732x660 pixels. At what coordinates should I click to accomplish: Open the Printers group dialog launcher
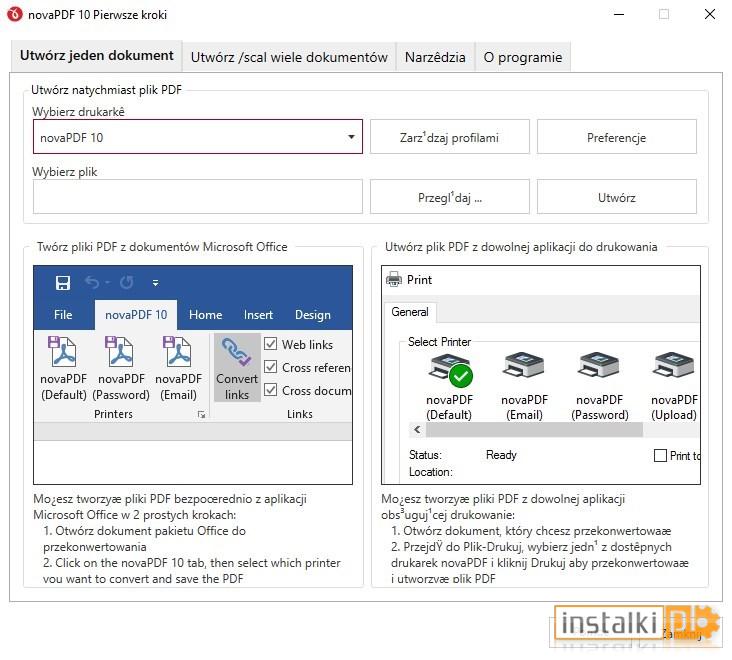point(201,414)
